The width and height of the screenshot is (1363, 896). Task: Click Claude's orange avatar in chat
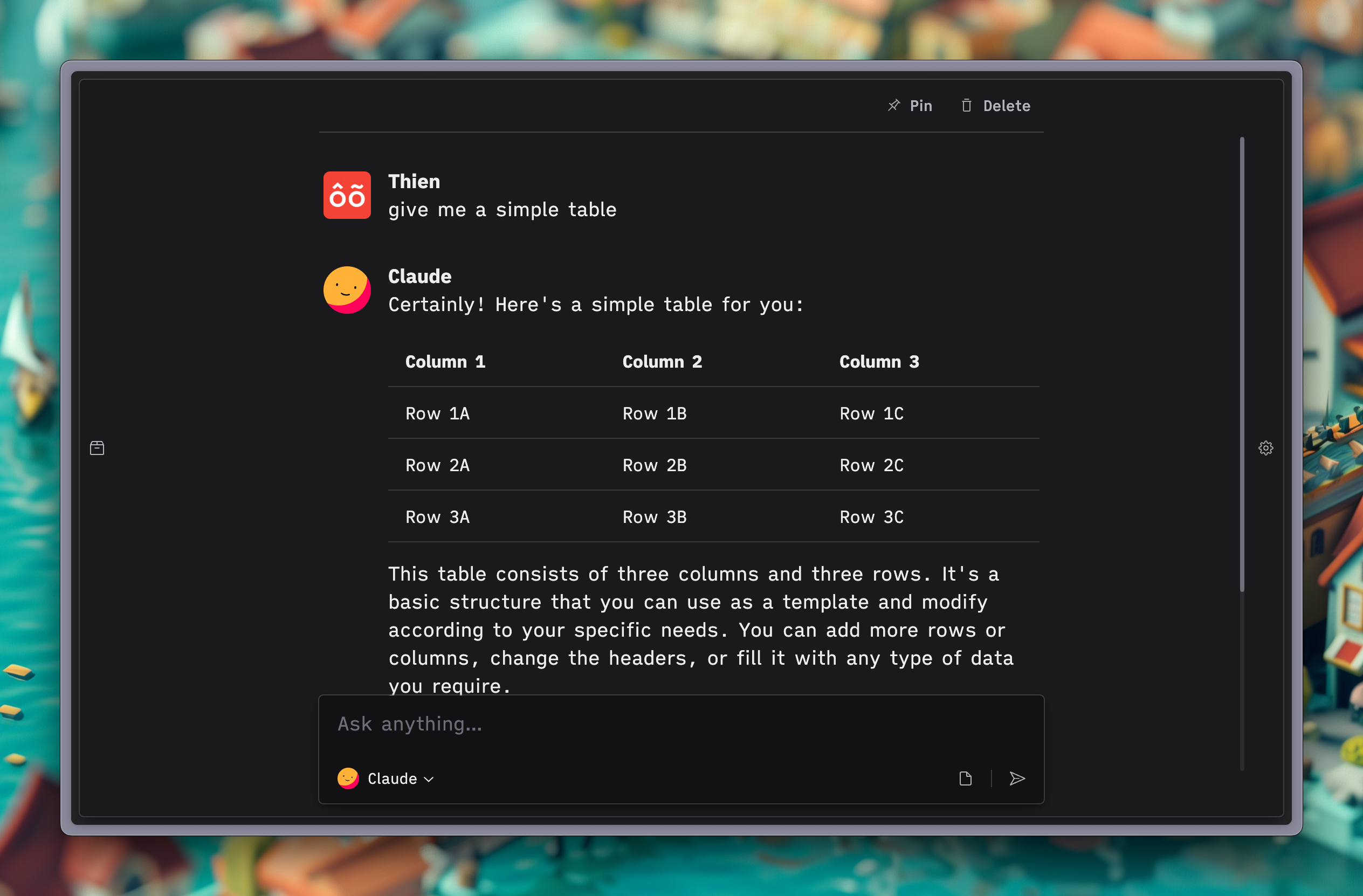point(347,290)
